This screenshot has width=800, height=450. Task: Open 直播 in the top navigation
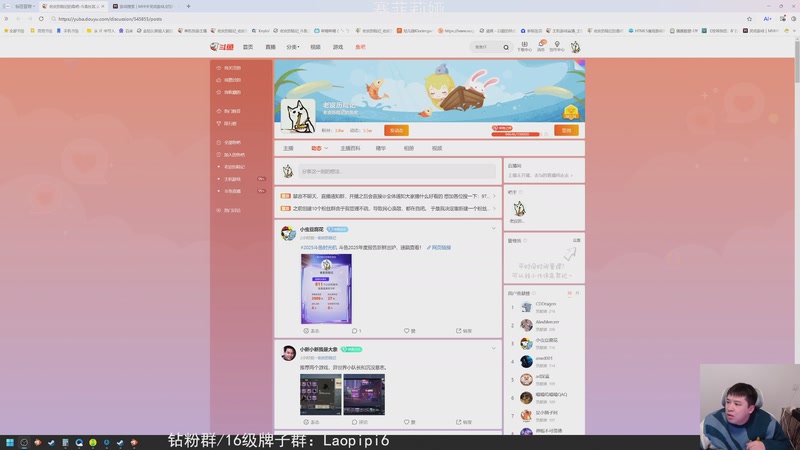click(x=270, y=47)
